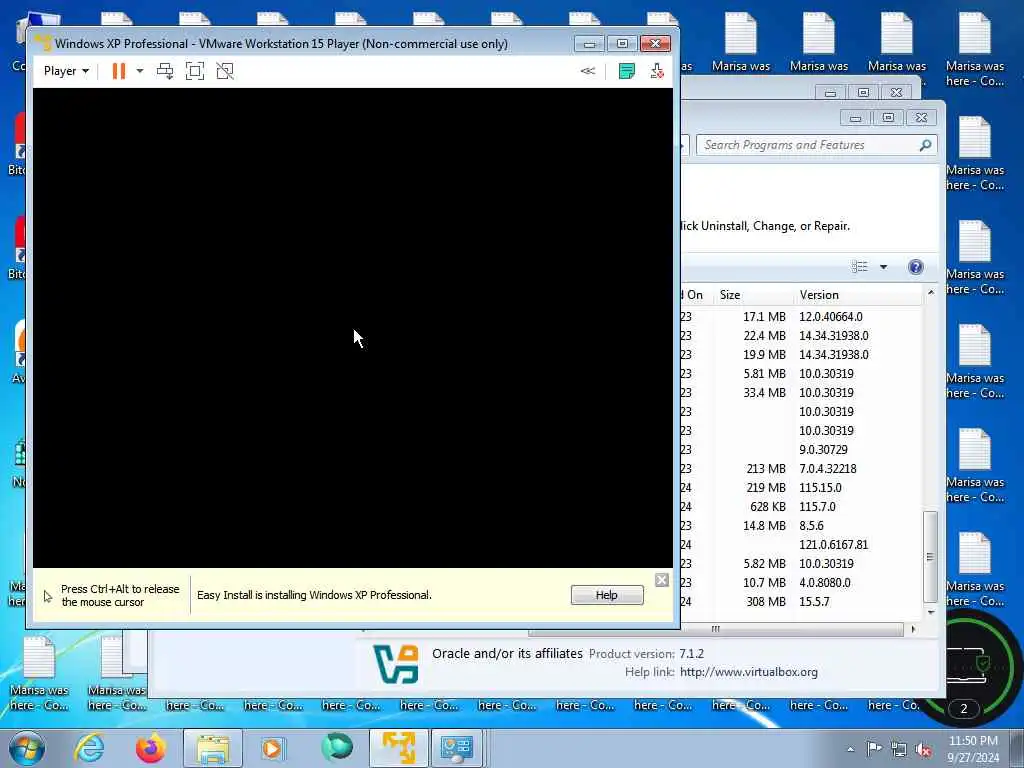This screenshot has height=768, width=1024.
Task: Dismiss the Easy Install notification bar
Action: 662,580
